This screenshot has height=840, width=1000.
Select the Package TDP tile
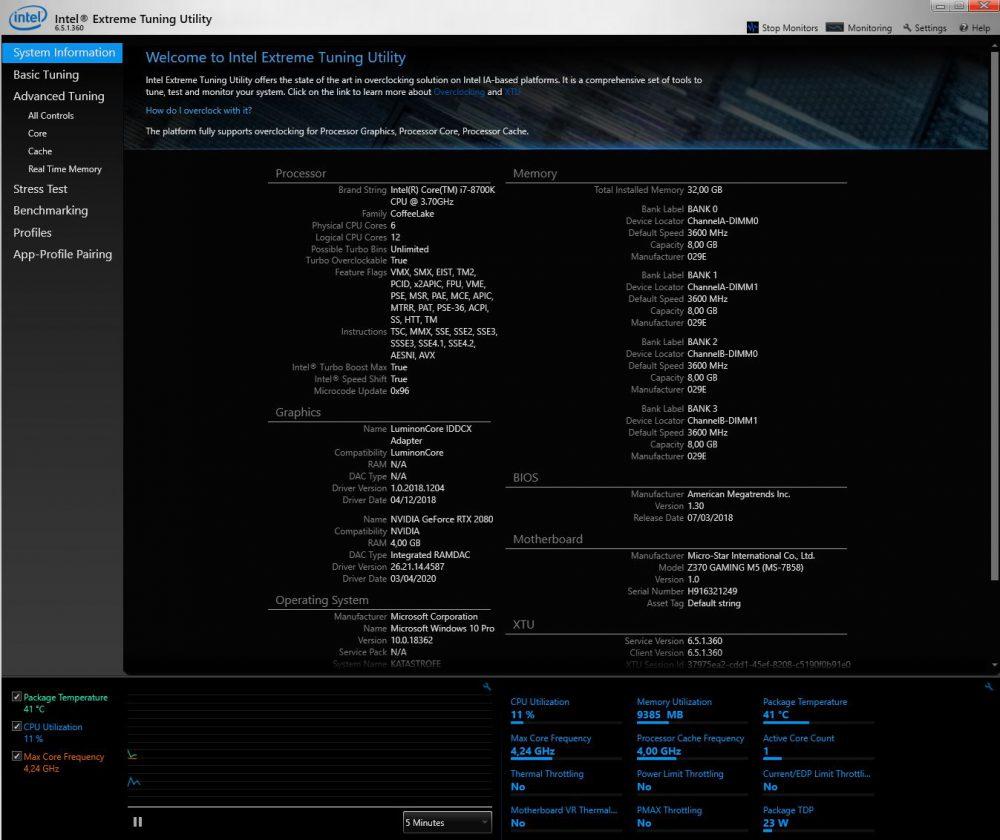(x=818, y=817)
